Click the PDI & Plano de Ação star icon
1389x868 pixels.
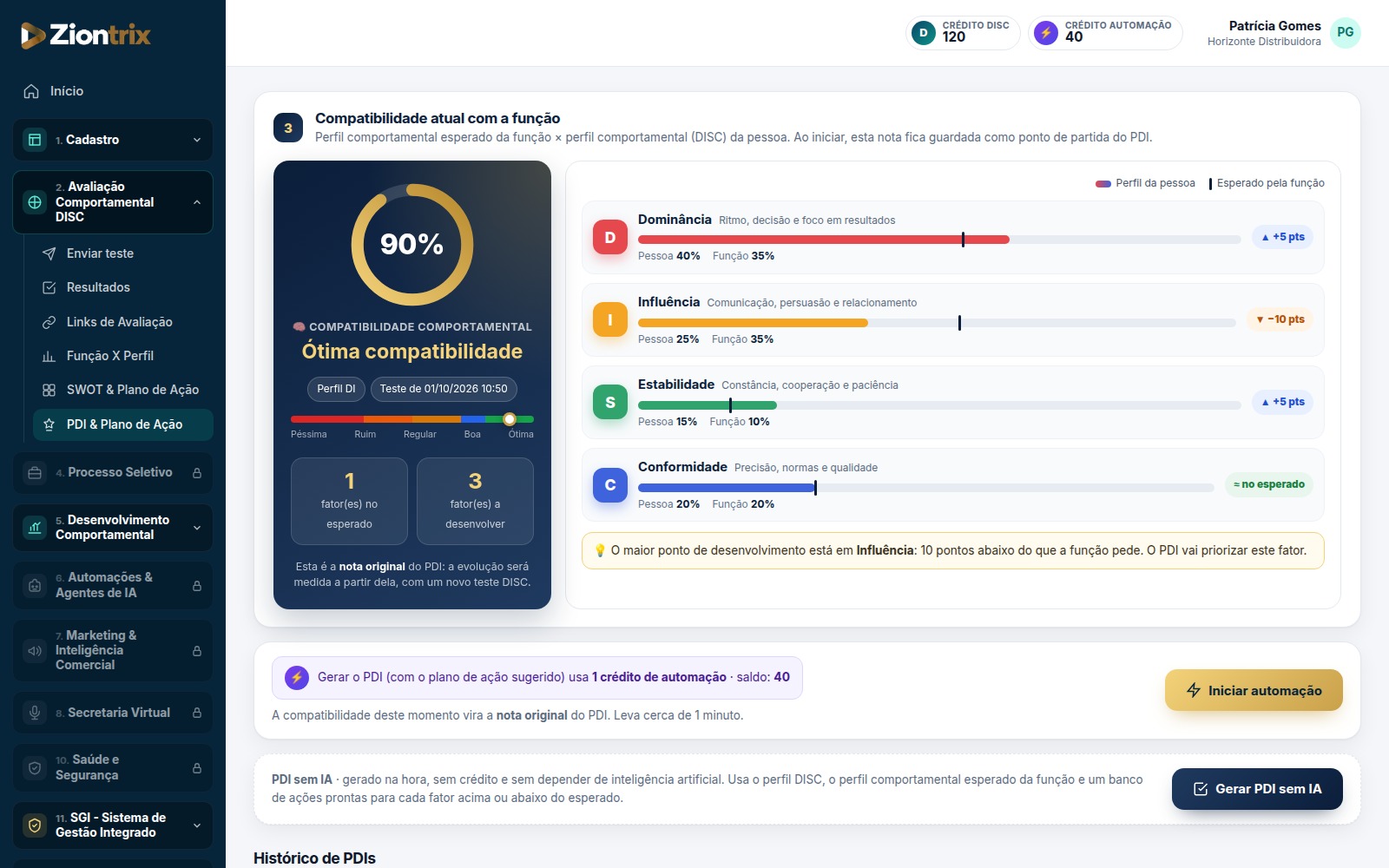pyautogui.click(x=49, y=424)
